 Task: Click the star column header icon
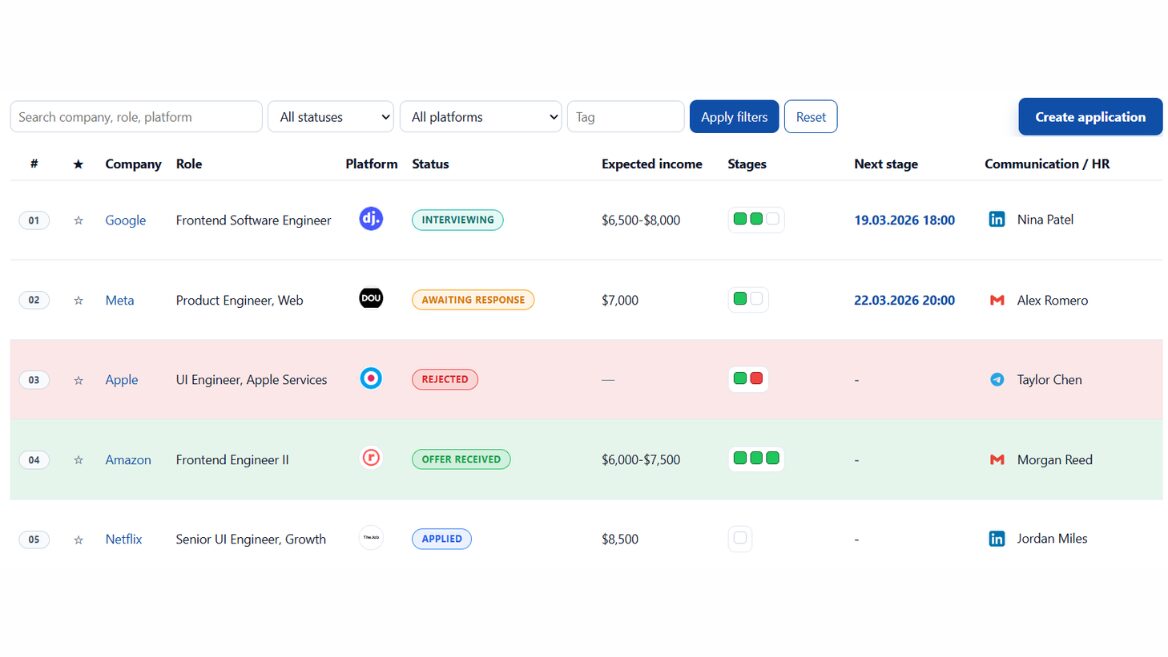coord(78,164)
